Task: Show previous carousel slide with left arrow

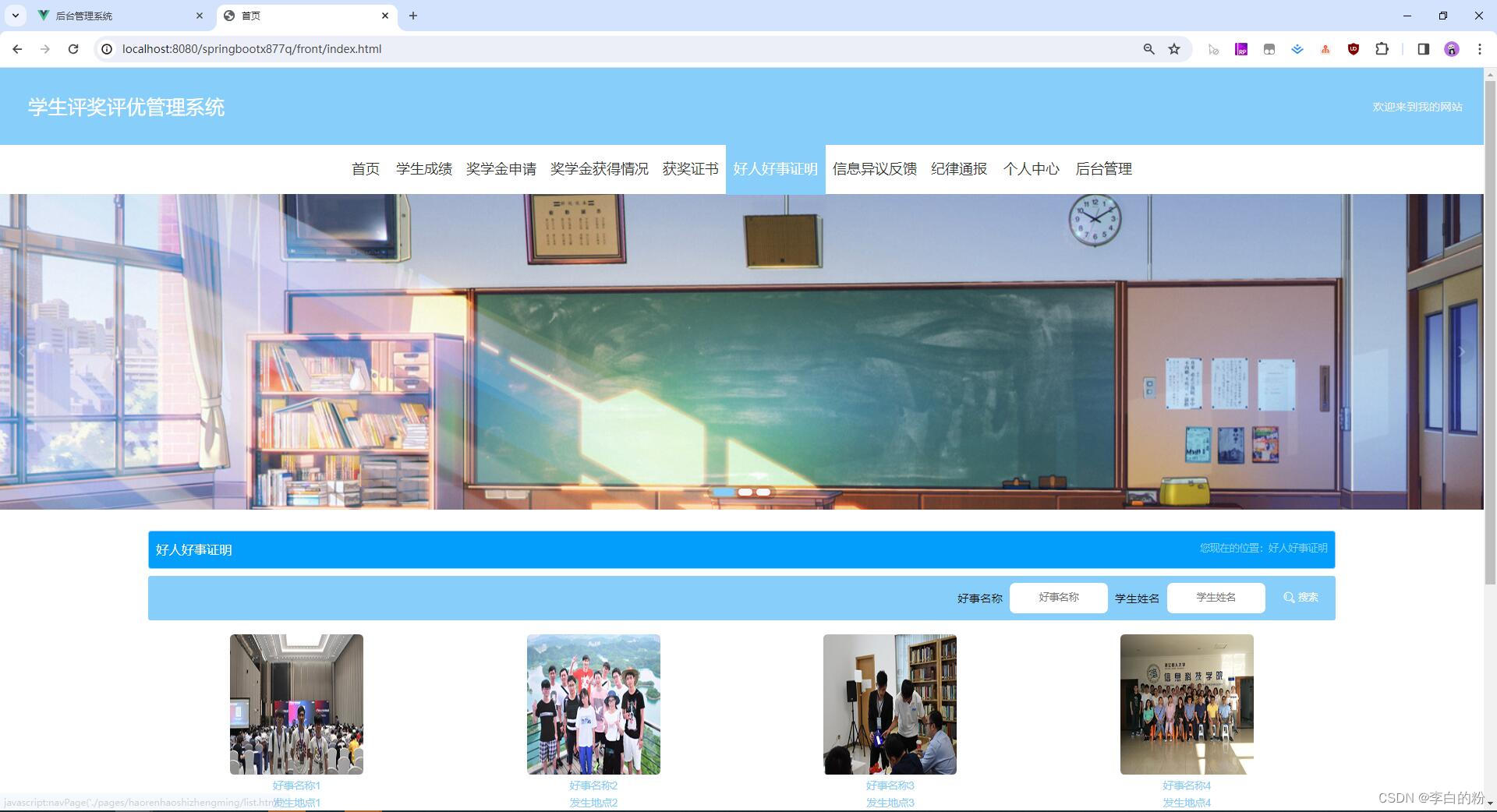Action: pyautogui.click(x=22, y=352)
